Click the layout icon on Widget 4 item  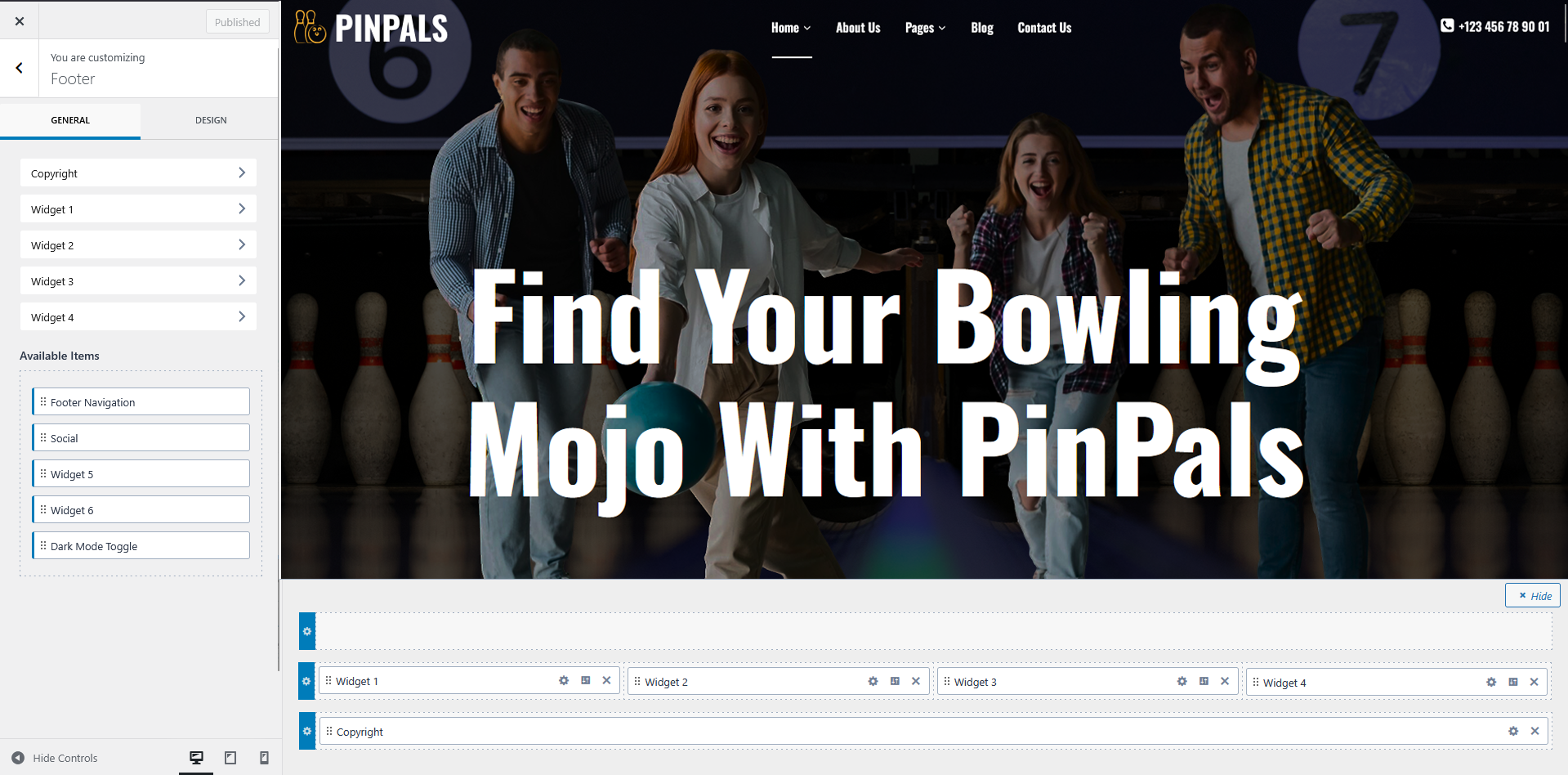coord(1513,682)
